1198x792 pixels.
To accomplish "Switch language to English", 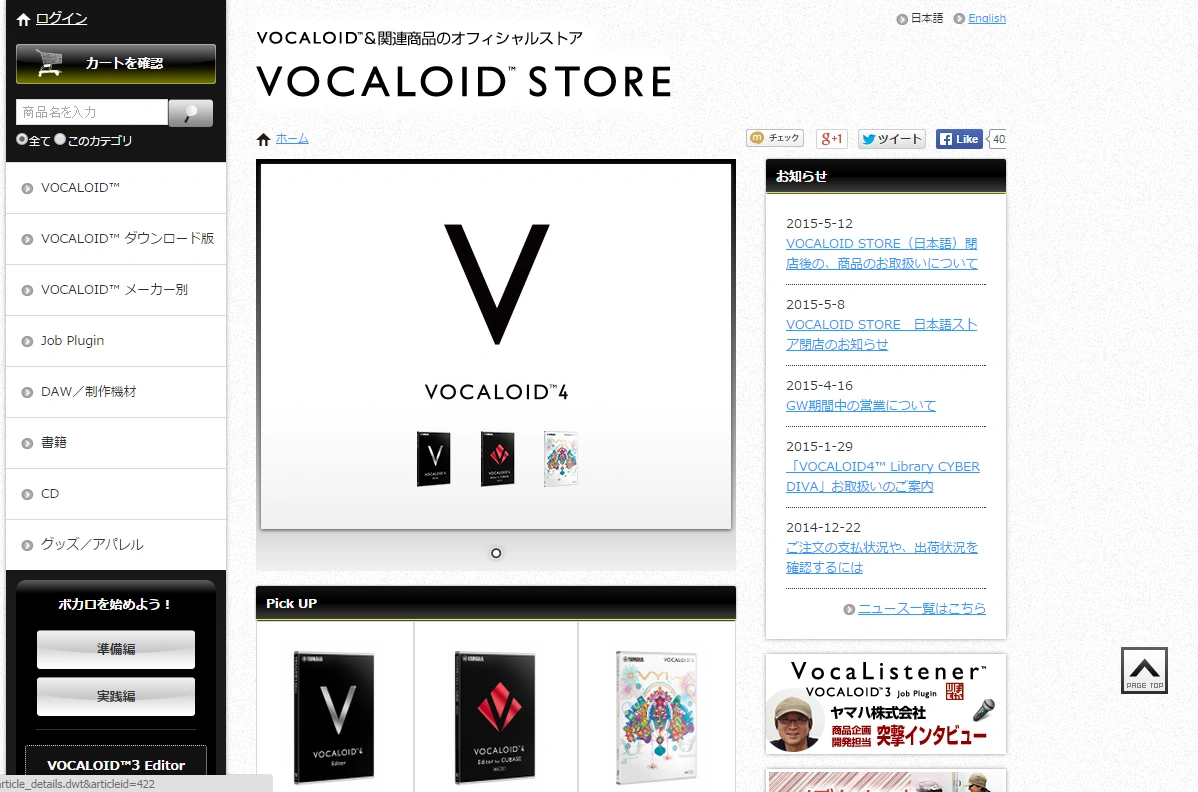I will tap(986, 18).
